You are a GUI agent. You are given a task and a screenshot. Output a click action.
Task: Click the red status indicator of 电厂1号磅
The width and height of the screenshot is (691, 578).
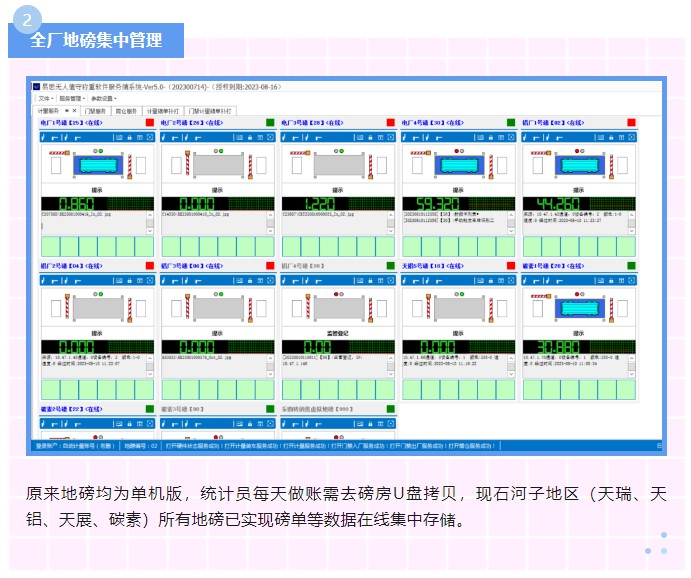click(x=150, y=123)
